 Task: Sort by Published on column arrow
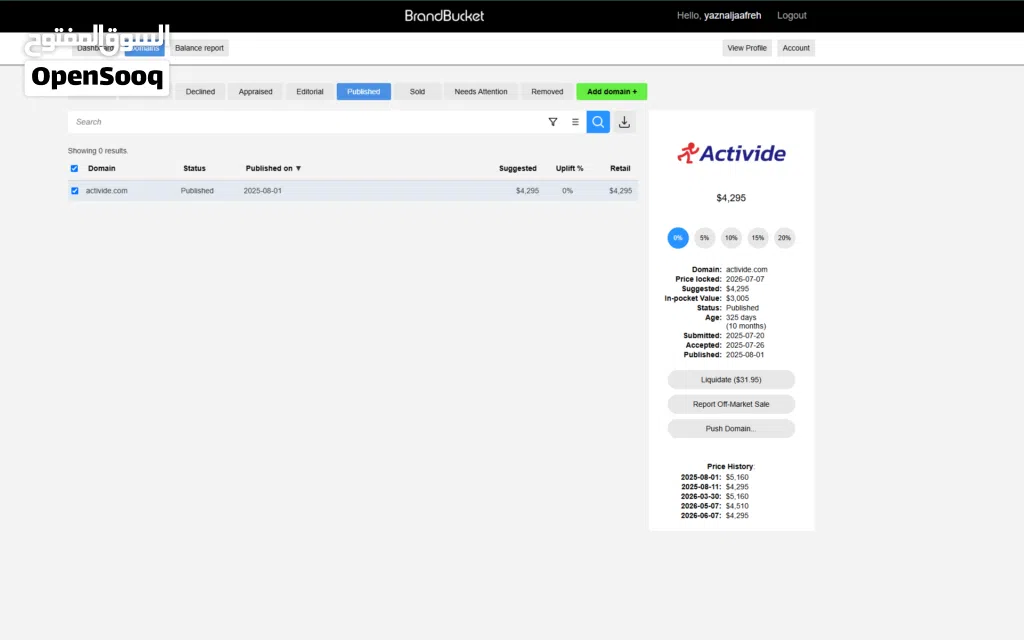(298, 168)
